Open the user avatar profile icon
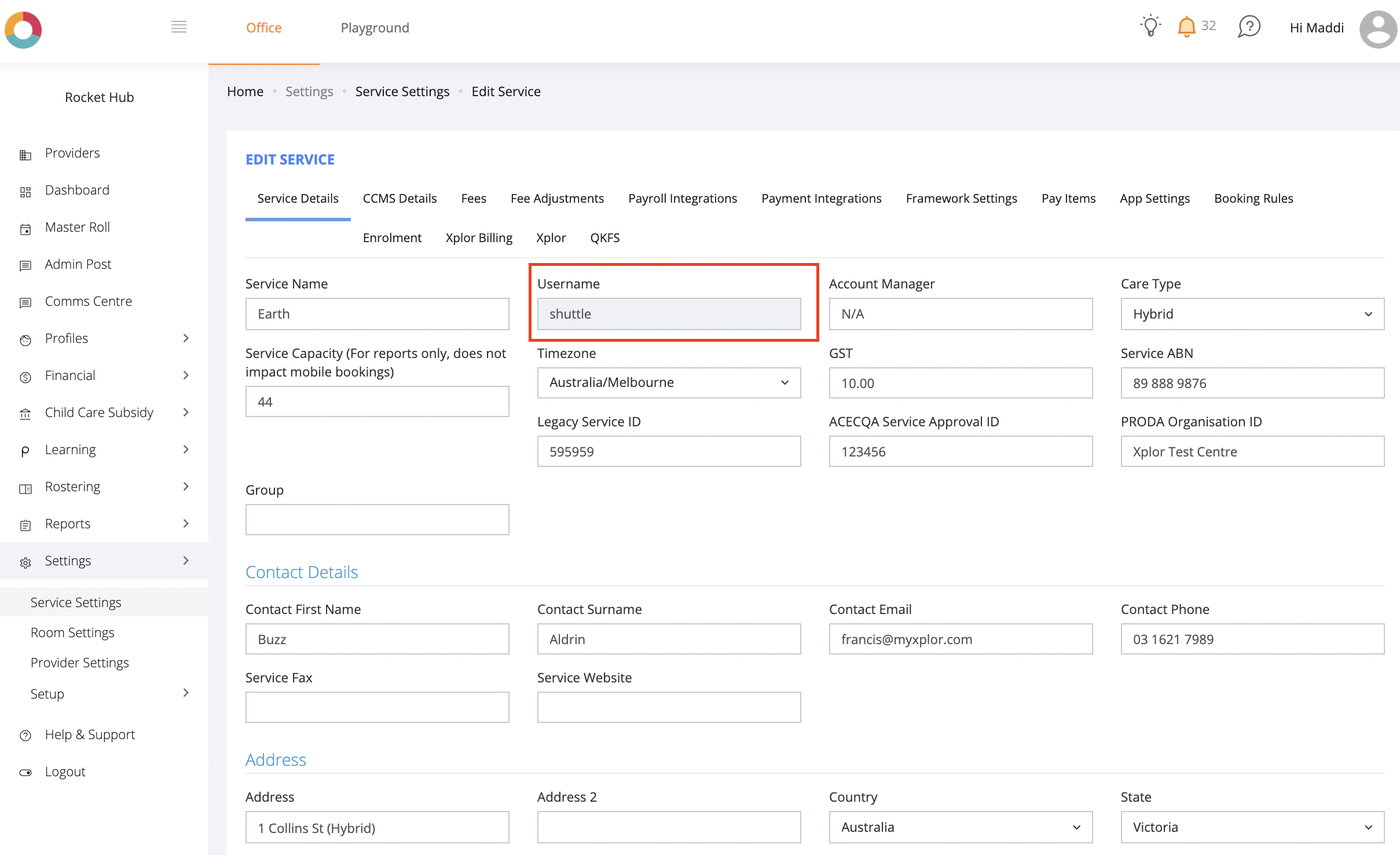The image size is (1400, 855). (x=1378, y=29)
